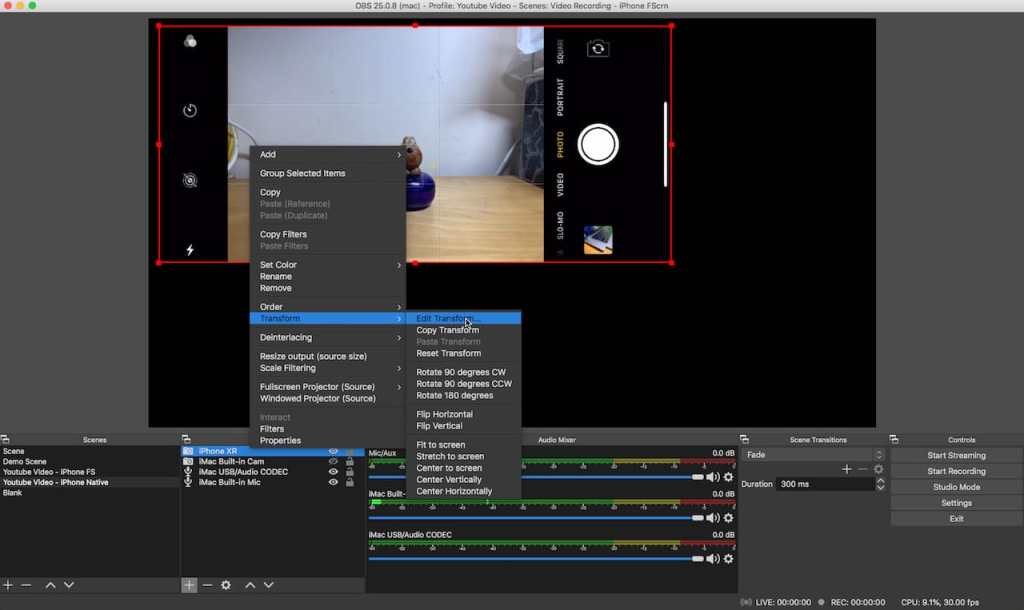Click the Mic/Aux gear settings icon
This screenshot has height=610, width=1024.
coord(728,477)
